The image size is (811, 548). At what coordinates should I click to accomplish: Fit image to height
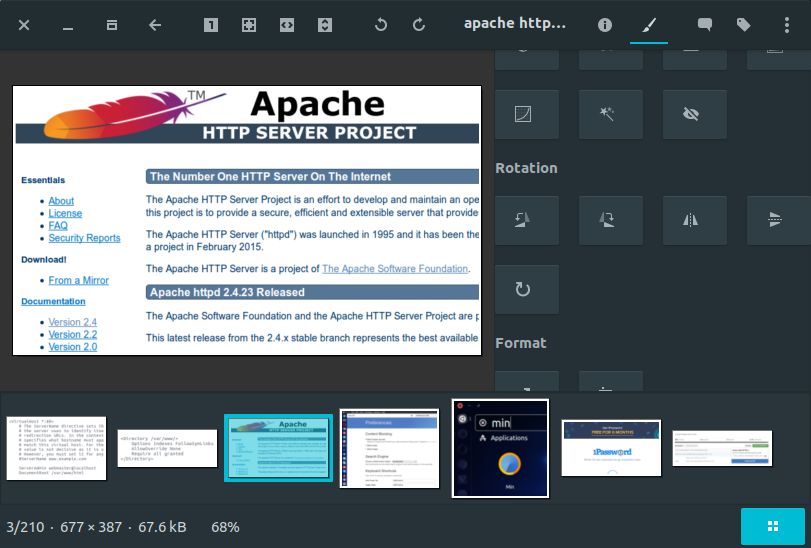click(325, 25)
